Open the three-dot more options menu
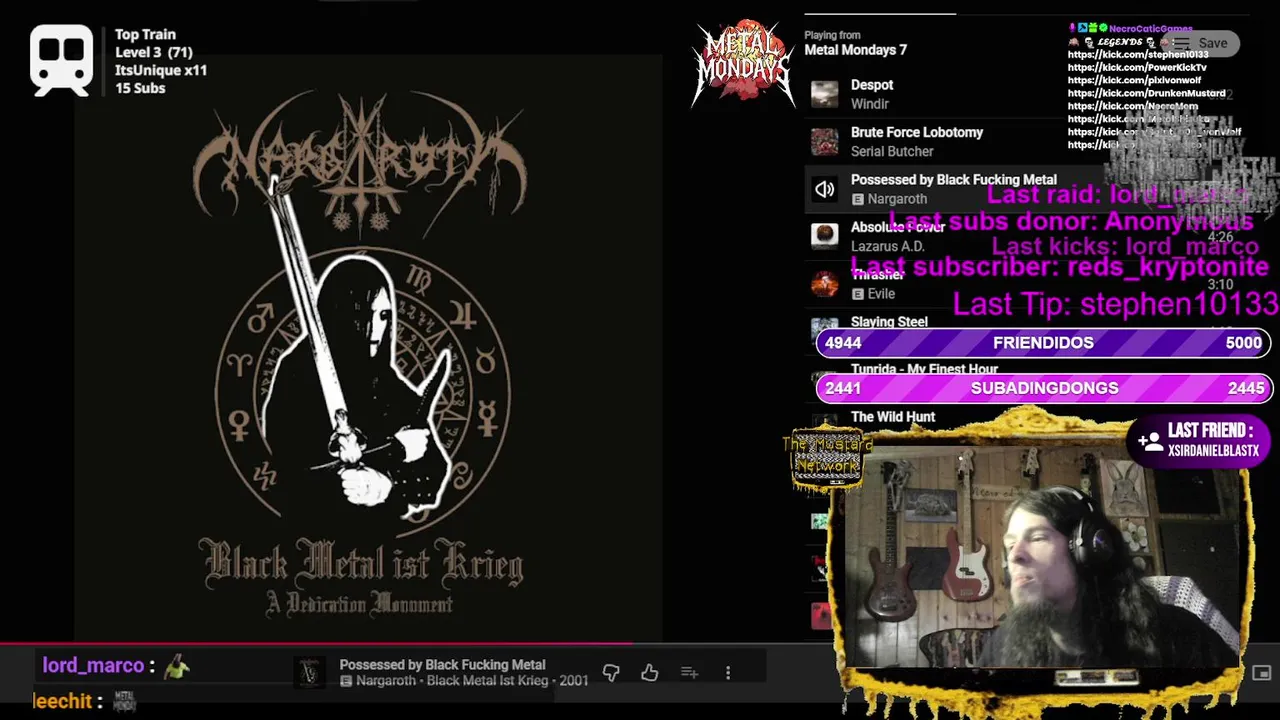 [728, 673]
